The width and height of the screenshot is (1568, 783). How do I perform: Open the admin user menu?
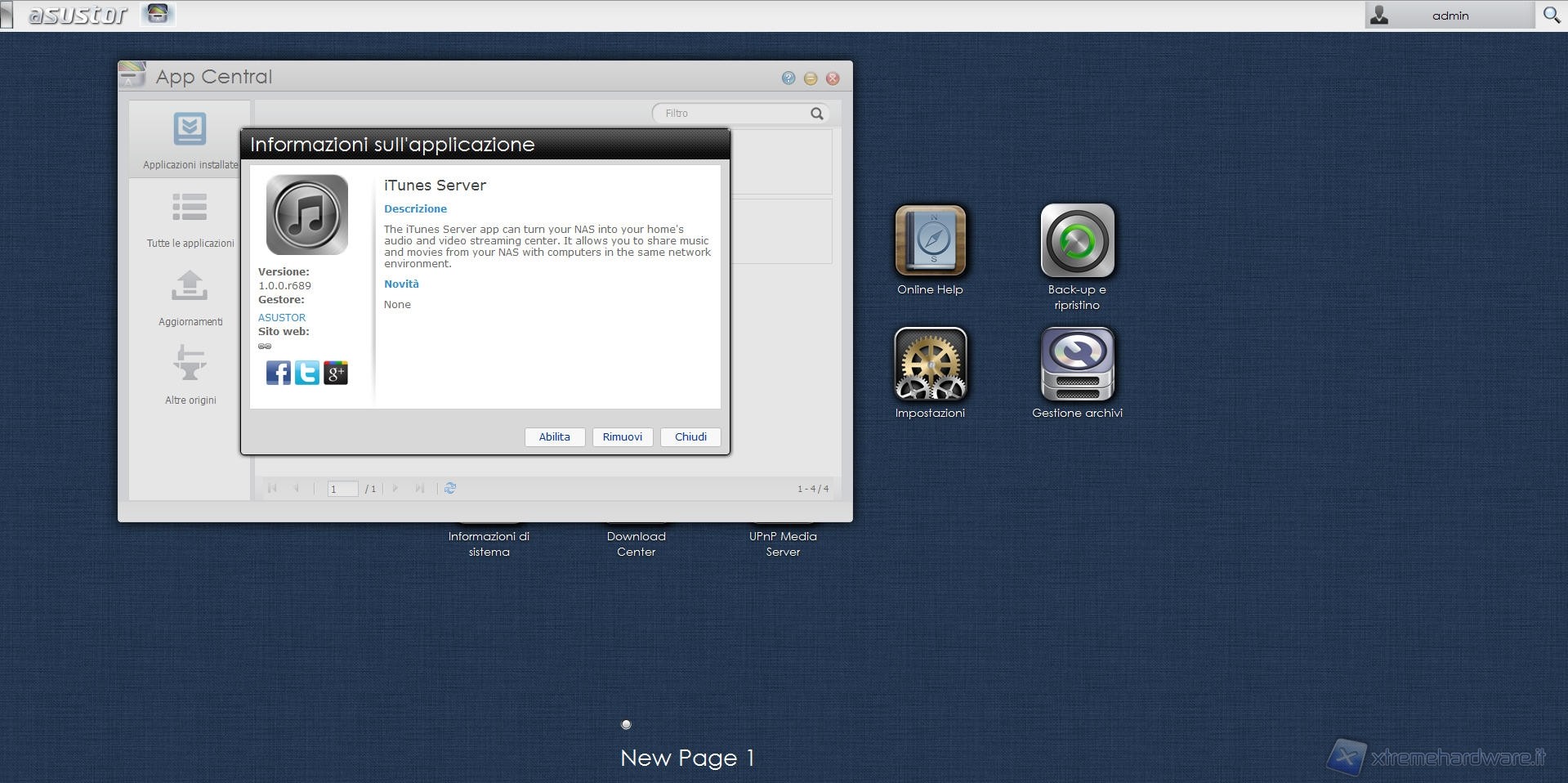(1449, 16)
